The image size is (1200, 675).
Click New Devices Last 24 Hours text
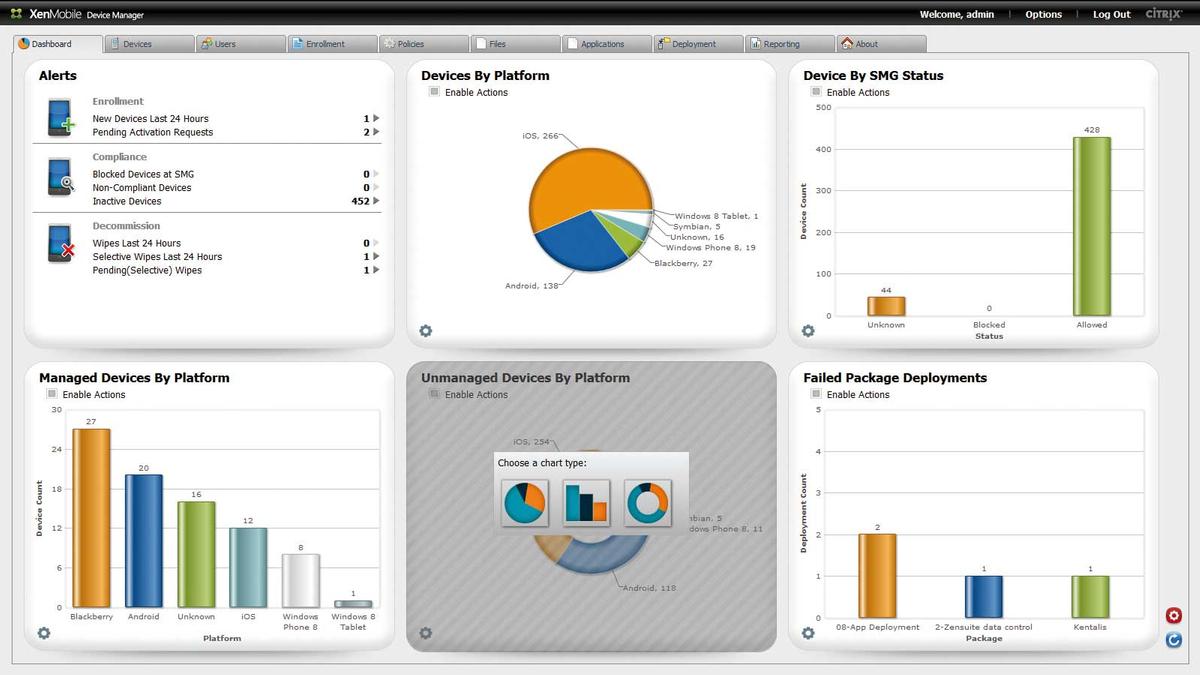coord(150,119)
